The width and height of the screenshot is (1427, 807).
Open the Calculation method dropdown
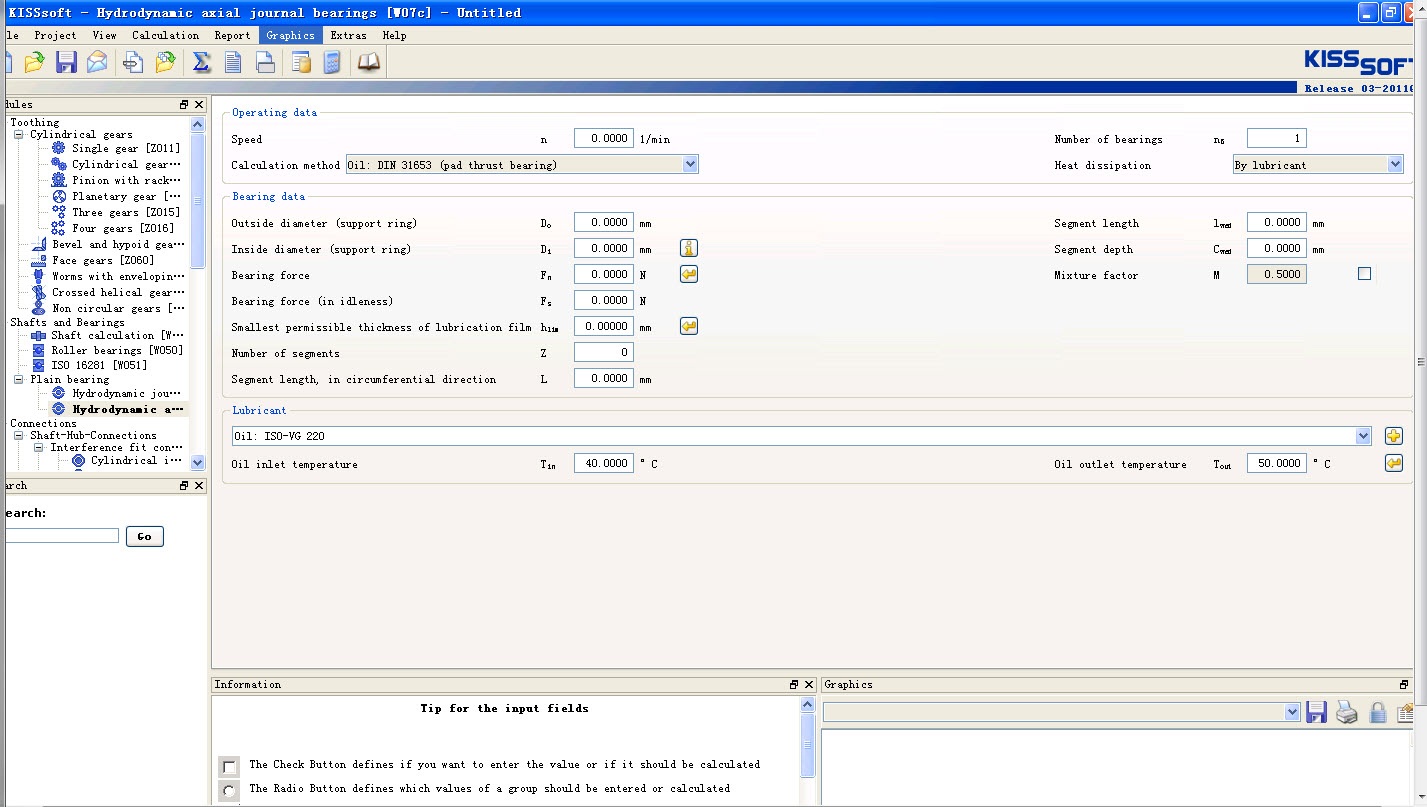click(690, 165)
